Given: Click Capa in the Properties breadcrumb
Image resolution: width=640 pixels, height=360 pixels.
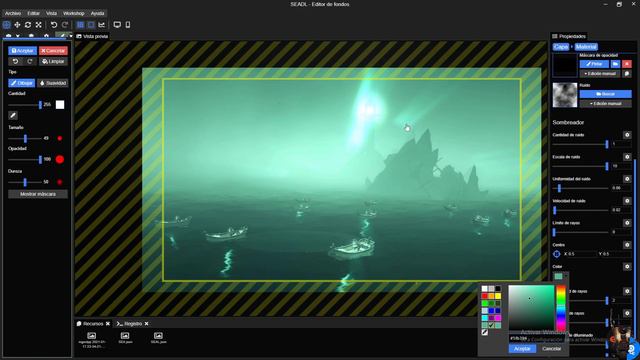Looking at the screenshot, I should (560, 47).
